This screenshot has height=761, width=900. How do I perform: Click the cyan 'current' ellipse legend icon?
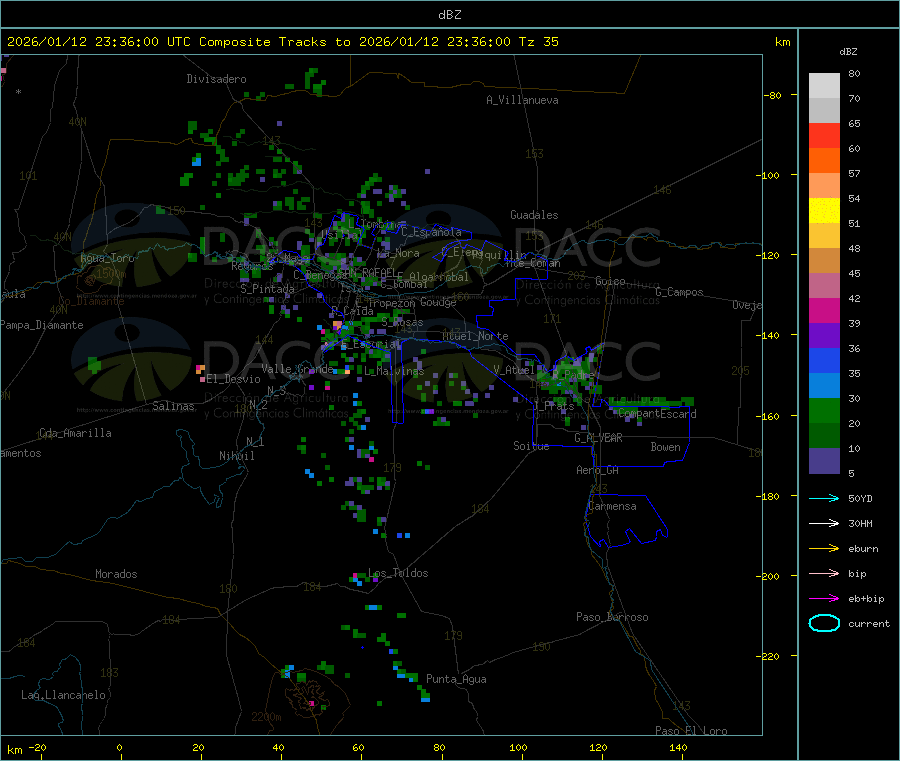click(x=824, y=623)
